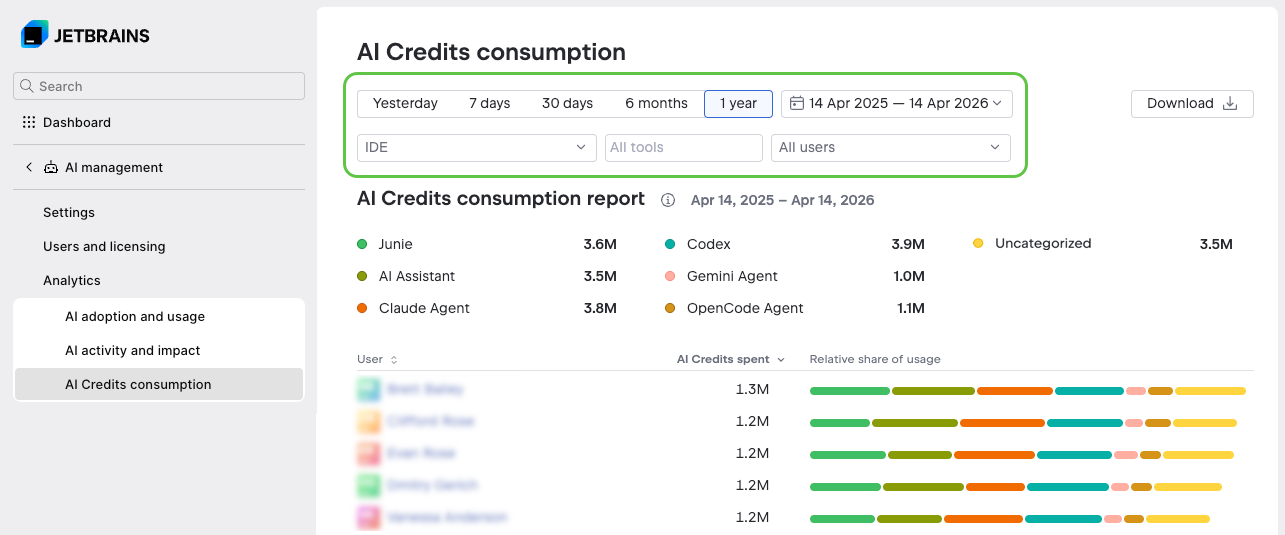Click the Uncategorized yellow legend dot
1285x535 pixels.
(978, 243)
